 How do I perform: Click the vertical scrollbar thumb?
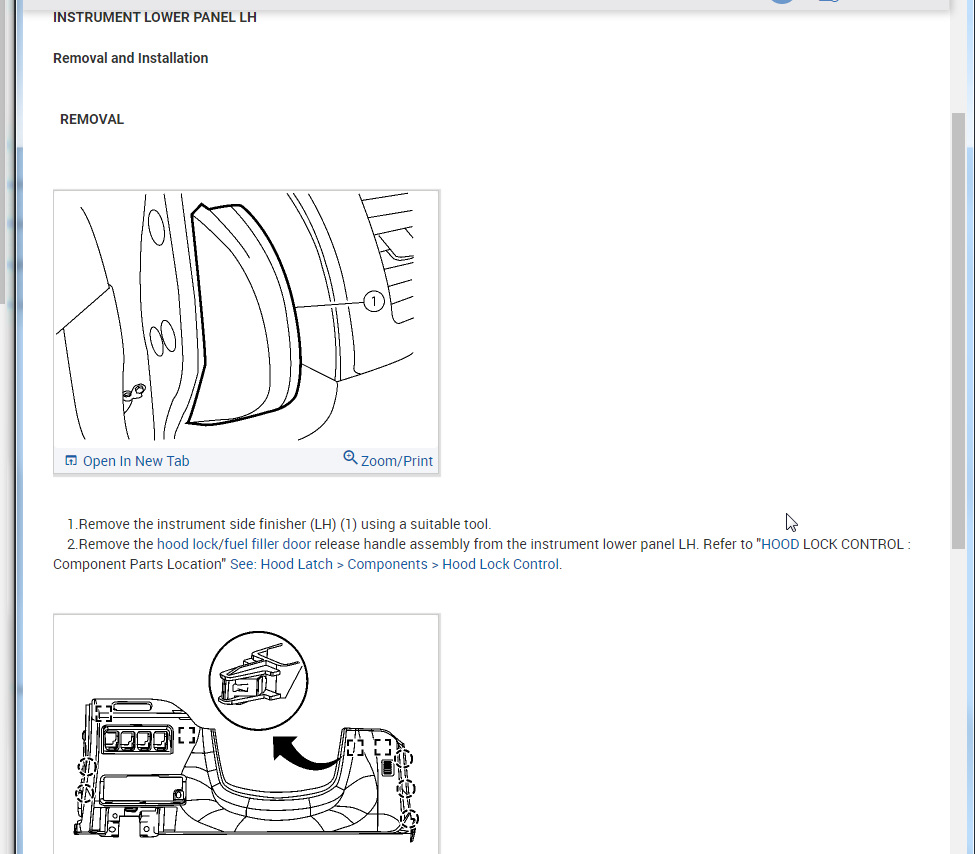pyautogui.click(x=958, y=331)
